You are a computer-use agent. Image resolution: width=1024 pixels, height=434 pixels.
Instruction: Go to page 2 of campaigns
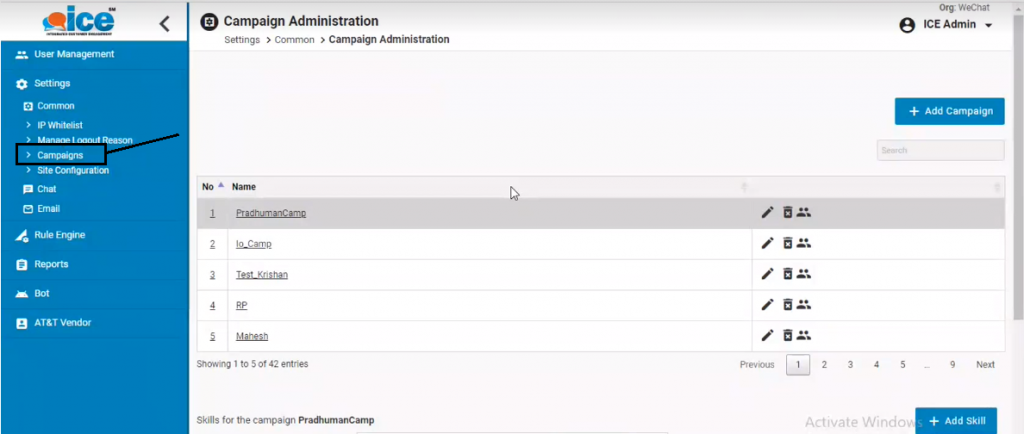(x=824, y=365)
